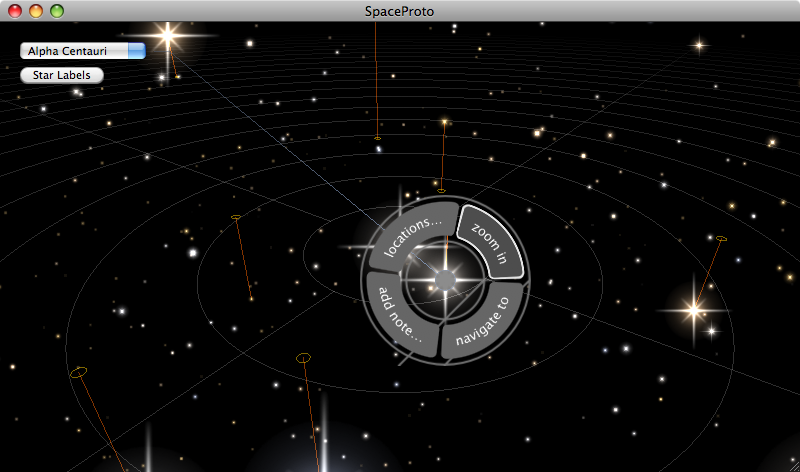The image size is (800, 472).
Task: Select "navigate to" in the radial menu
Action: coord(482,321)
